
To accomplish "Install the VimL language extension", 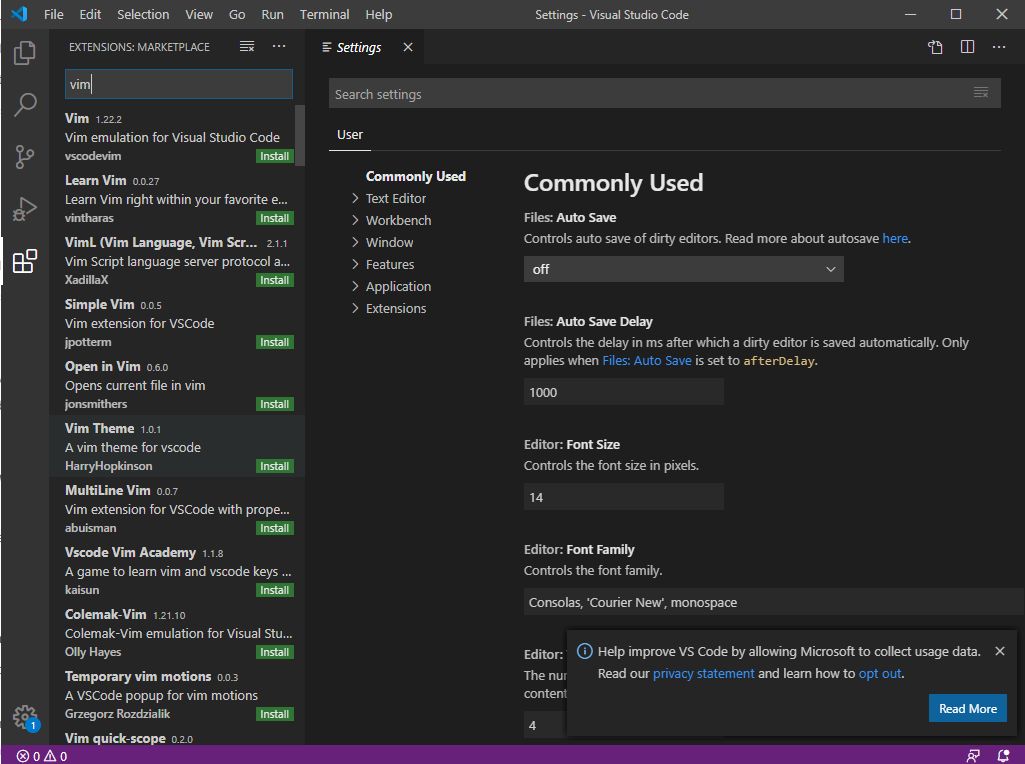I will tap(275, 280).
